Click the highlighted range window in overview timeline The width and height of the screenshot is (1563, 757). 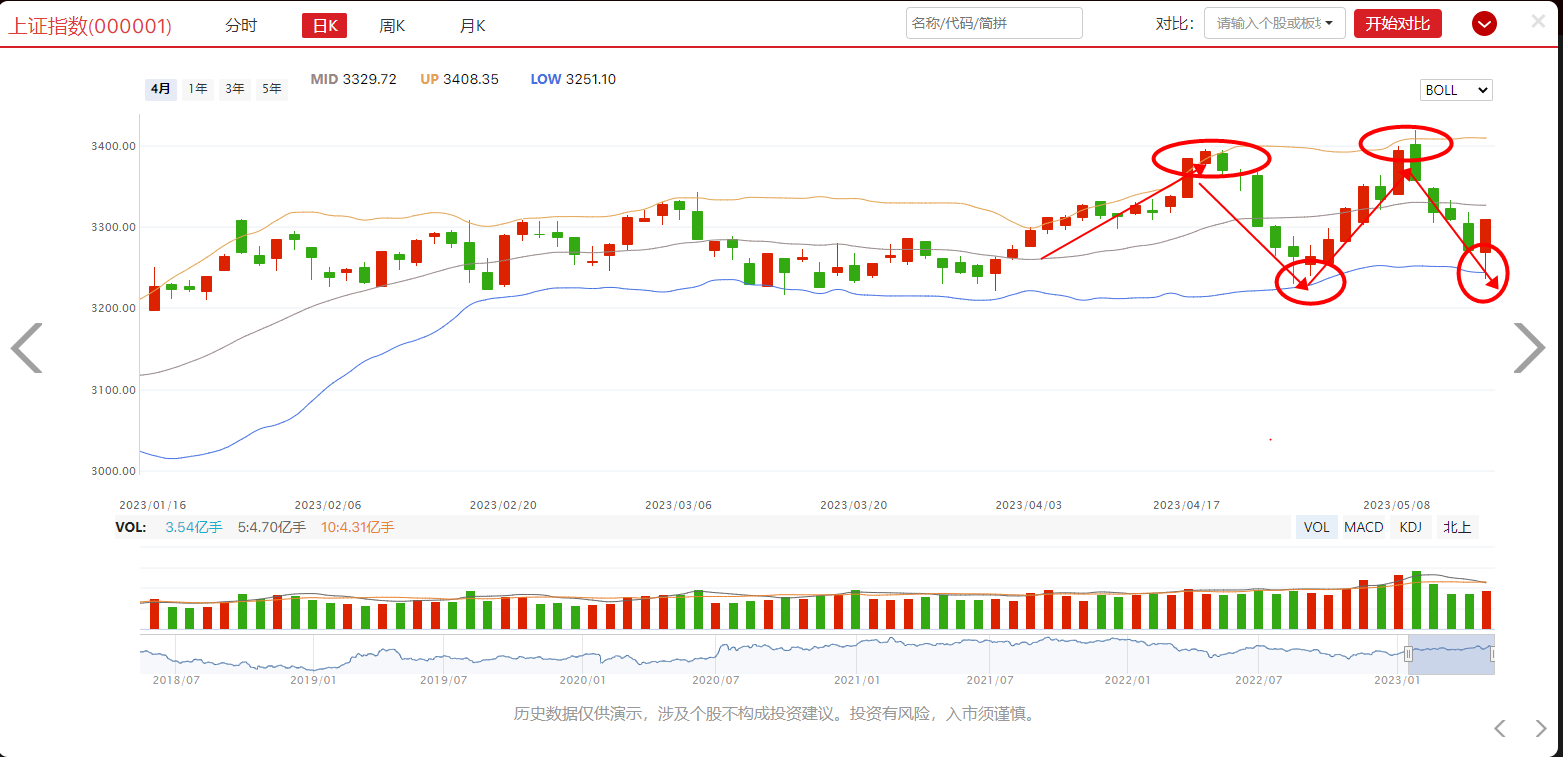coord(1451,654)
